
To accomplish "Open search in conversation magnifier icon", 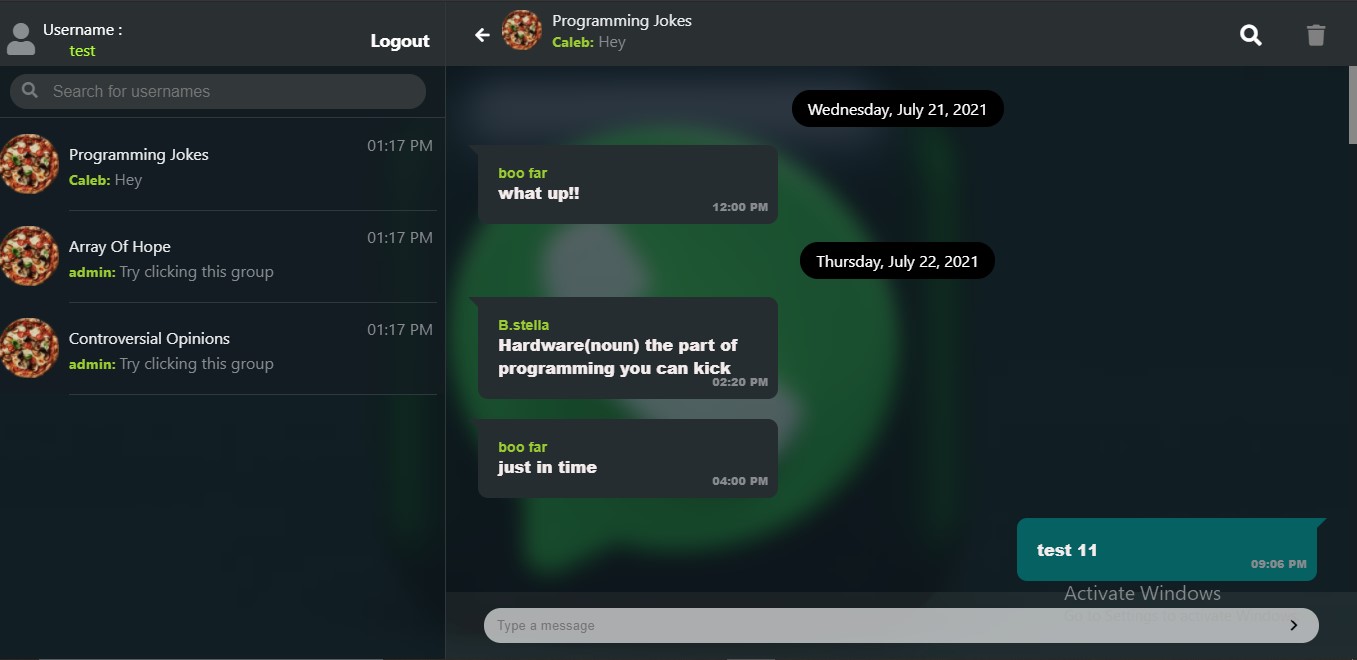I will pyautogui.click(x=1251, y=36).
